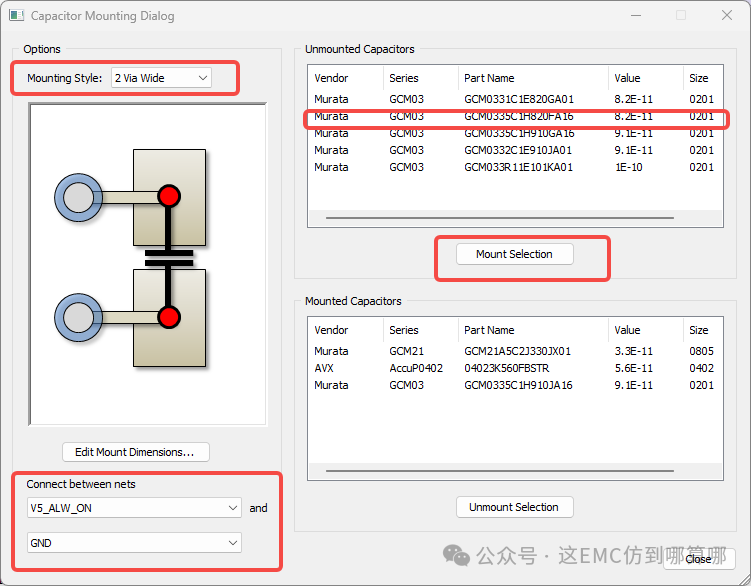
Task: Click the unmounted list horizontal scrollbar
Action: click(500, 218)
